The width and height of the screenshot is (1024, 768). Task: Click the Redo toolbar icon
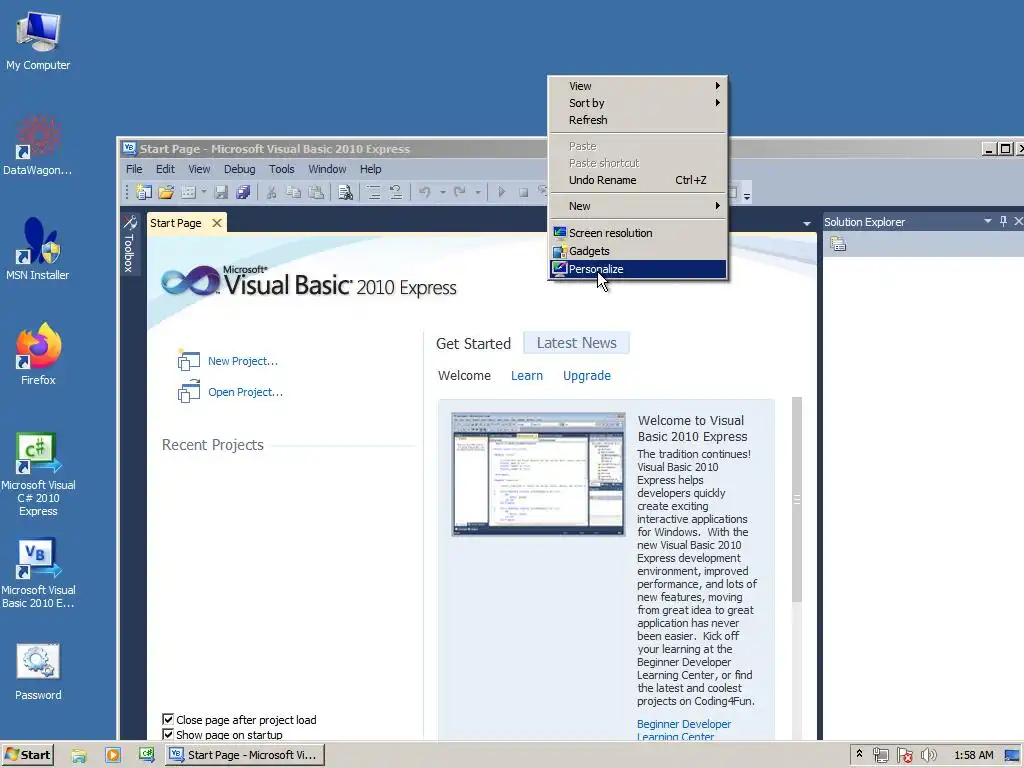click(460, 192)
